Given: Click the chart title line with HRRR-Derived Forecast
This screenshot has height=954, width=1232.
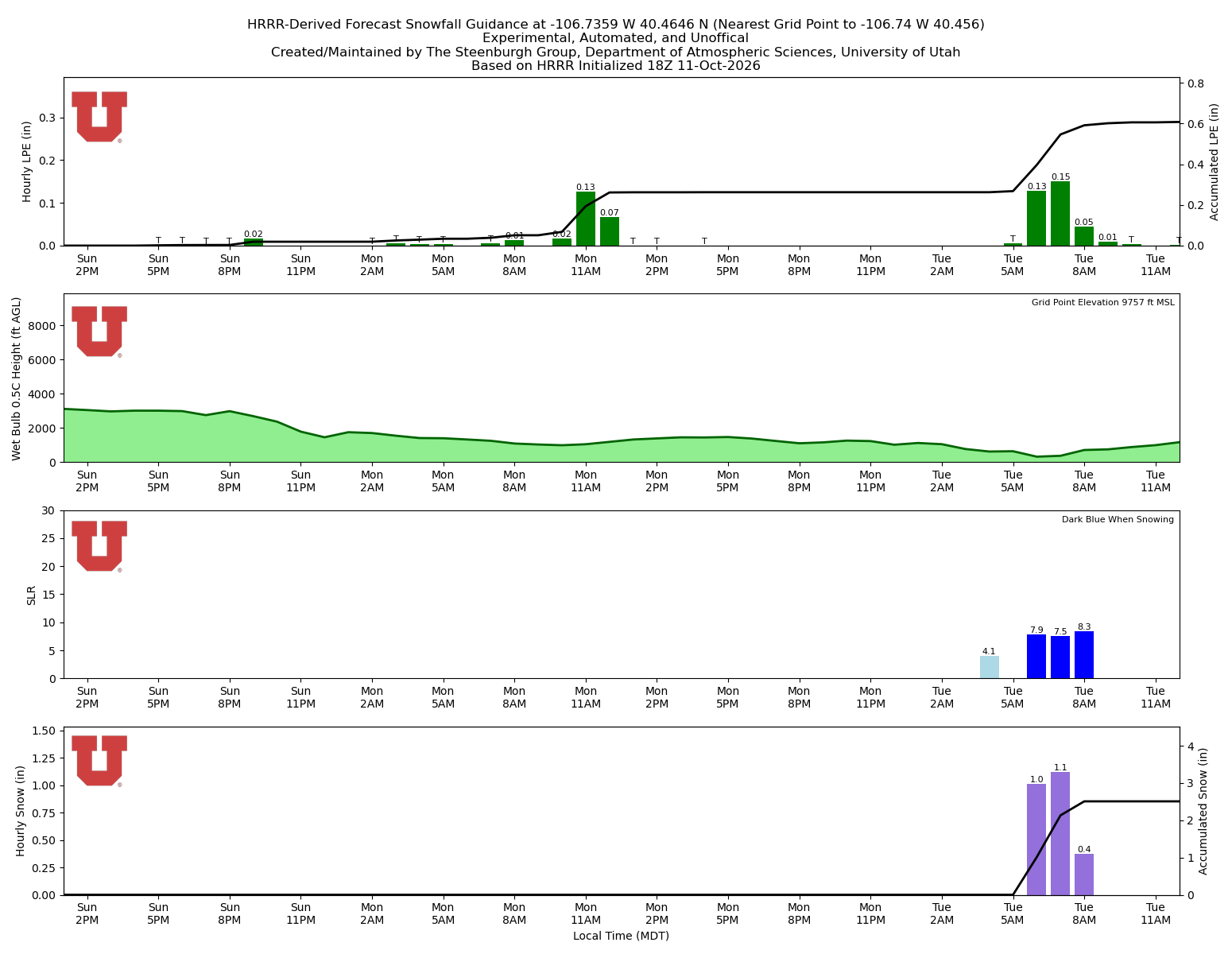Looking at the screenshot, I should 616,25.
